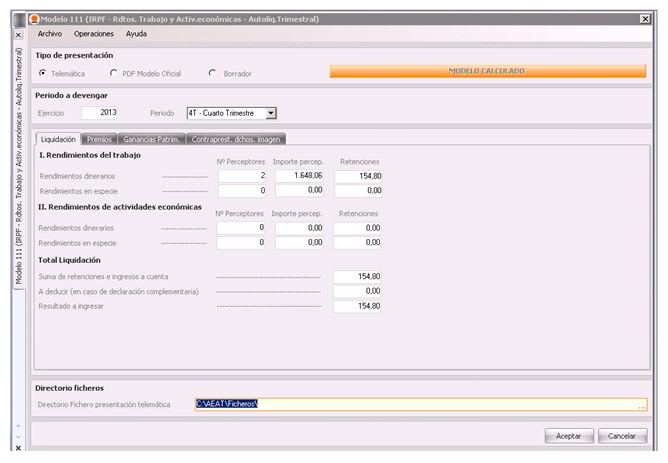Expand the Periodo dropdown list

270,113
